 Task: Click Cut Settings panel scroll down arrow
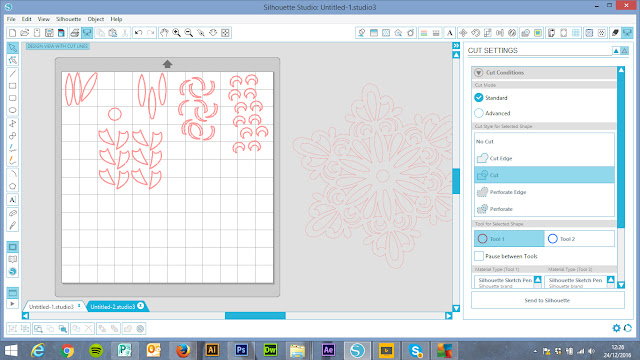621,285
